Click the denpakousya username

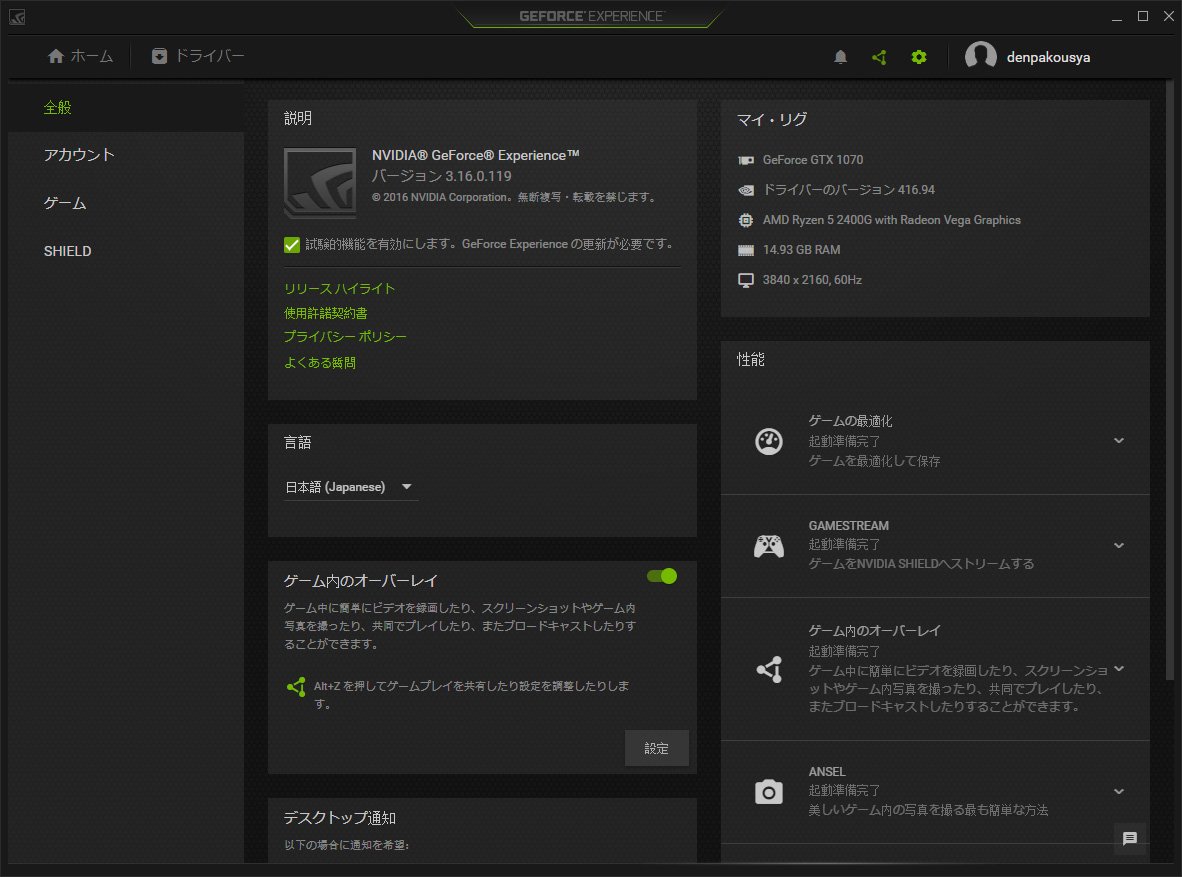pyautogui.click(x=1048, y=57)
